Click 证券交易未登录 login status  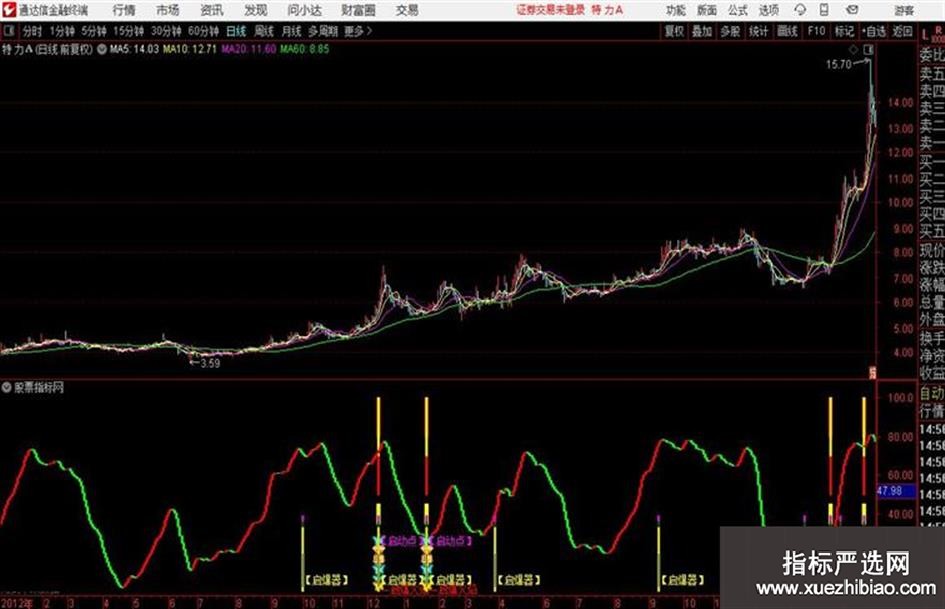[550, 10]
